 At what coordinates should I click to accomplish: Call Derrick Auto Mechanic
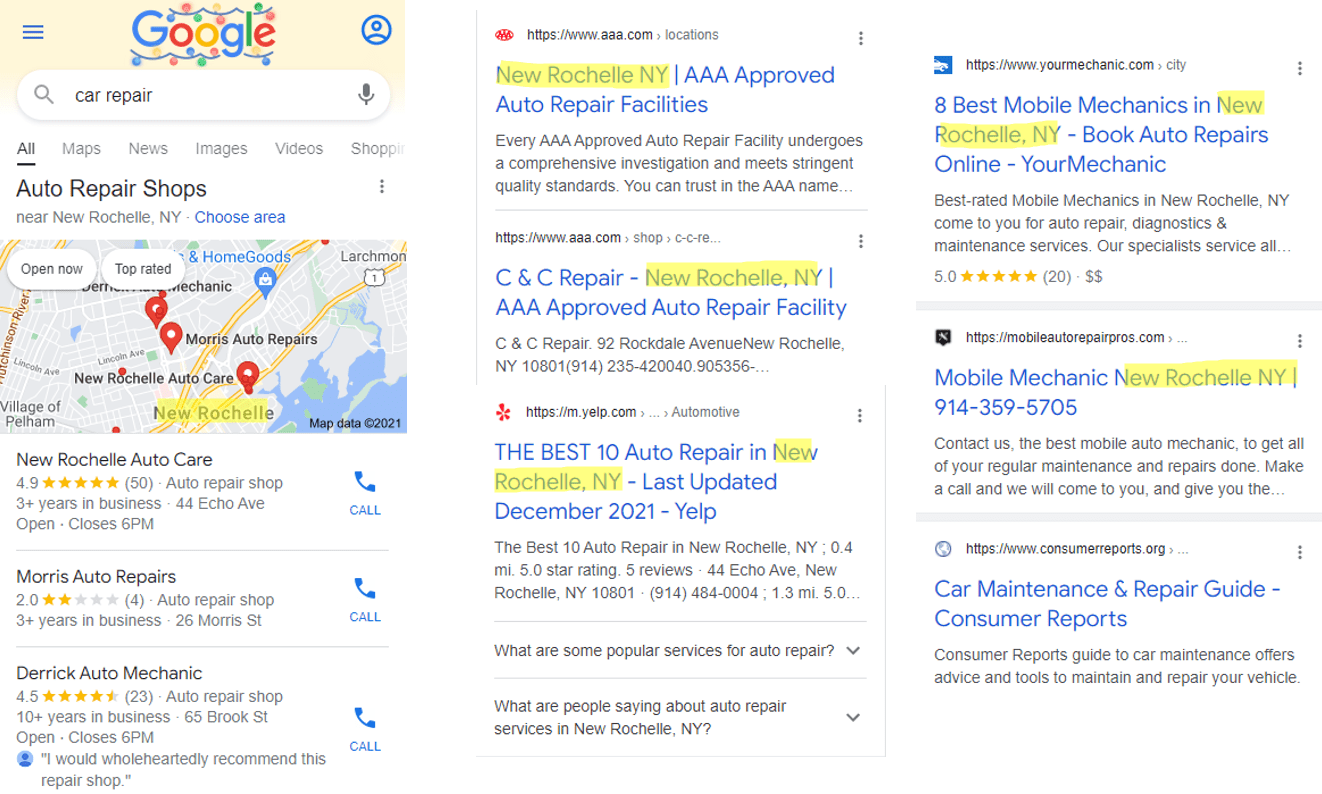pyautogui.click(x=365, y=729)
